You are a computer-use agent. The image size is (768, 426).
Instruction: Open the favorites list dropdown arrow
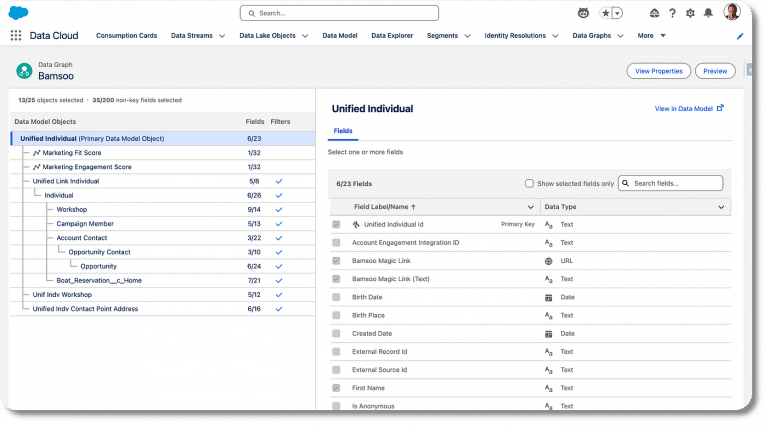coord(618,13)
